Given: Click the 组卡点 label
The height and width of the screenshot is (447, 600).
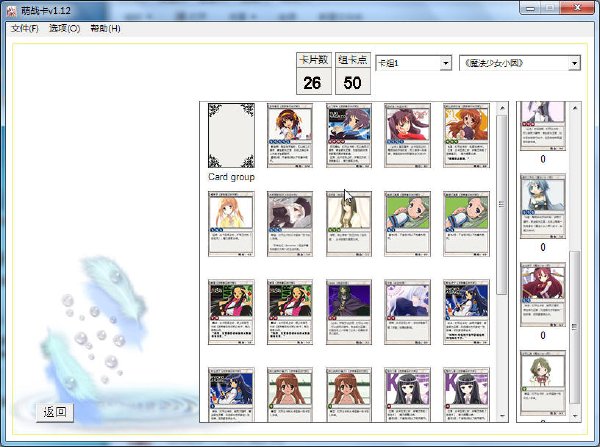Looking at the screenshot, I should [x=353, y=60].
